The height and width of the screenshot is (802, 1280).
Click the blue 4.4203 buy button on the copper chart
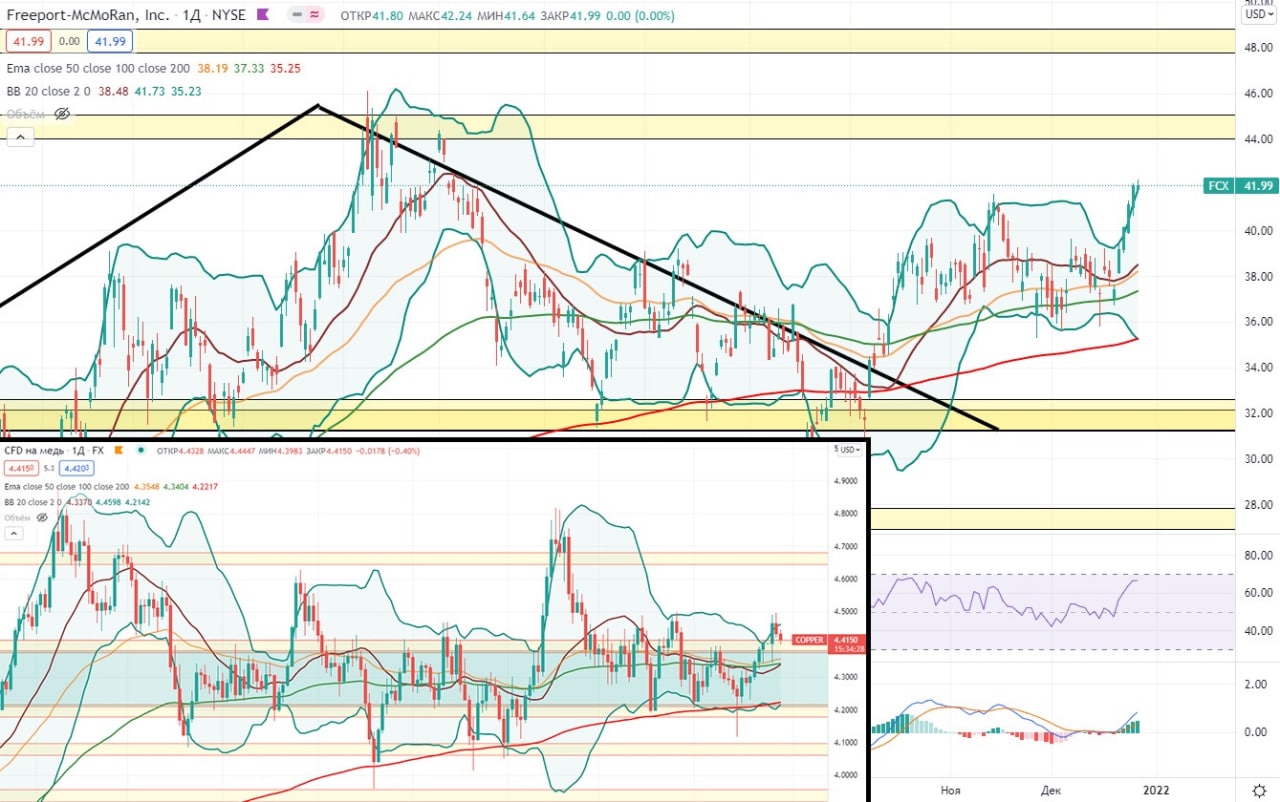click(76, 468)
